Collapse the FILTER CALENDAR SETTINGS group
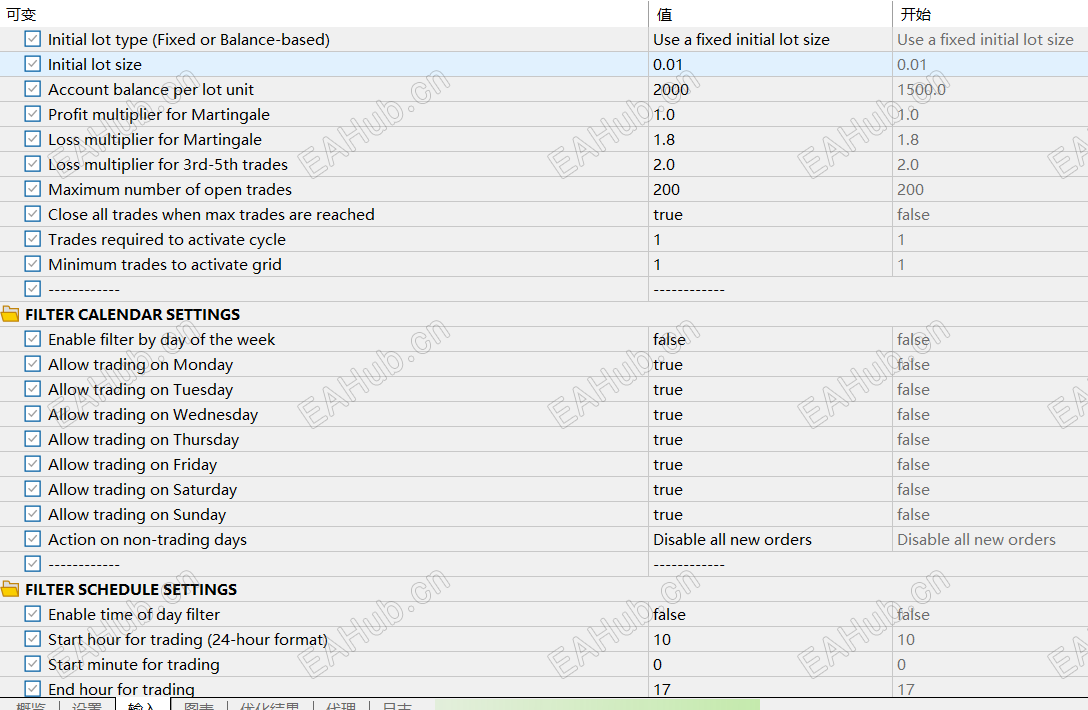Image resolution: width=1088 pixels, height=710 pixels. click(10, 314)
